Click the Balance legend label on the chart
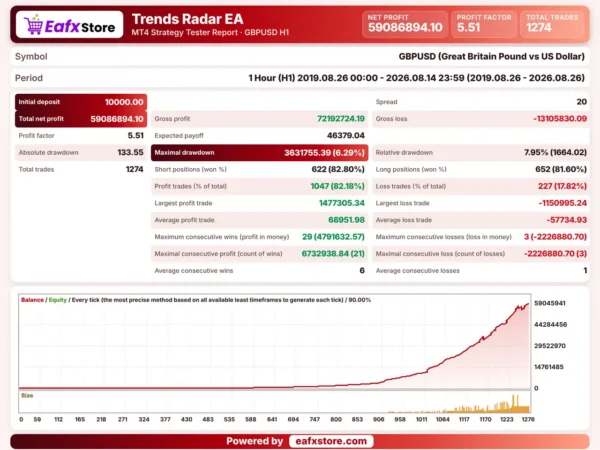The width and height of the screenshot is (600, 450). point(32,300)
